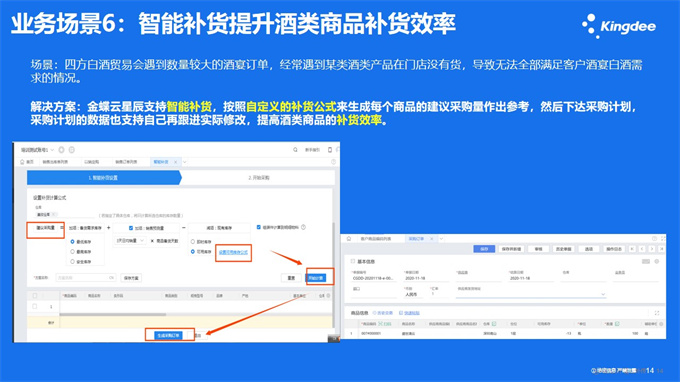This screenshot has height=382, width=680.
Task: Select the 最高库存 radio button
Action: tap(72, 251)
